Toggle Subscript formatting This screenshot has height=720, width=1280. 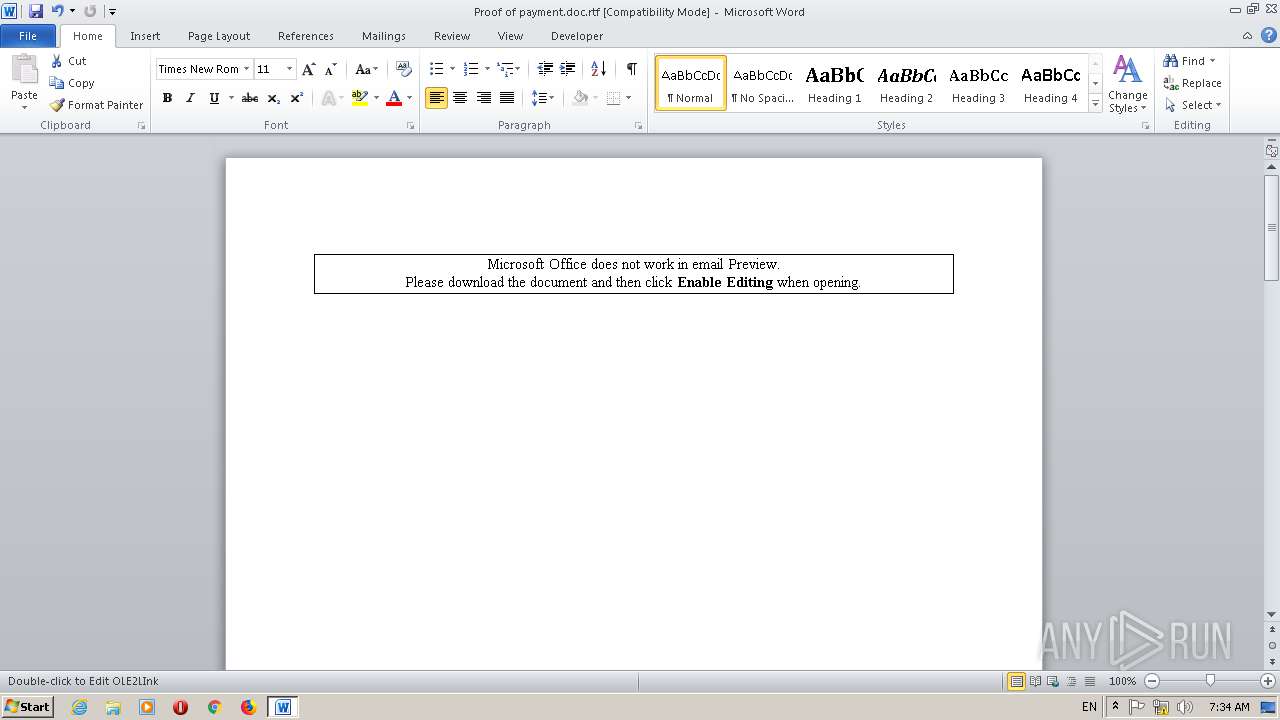273,98
